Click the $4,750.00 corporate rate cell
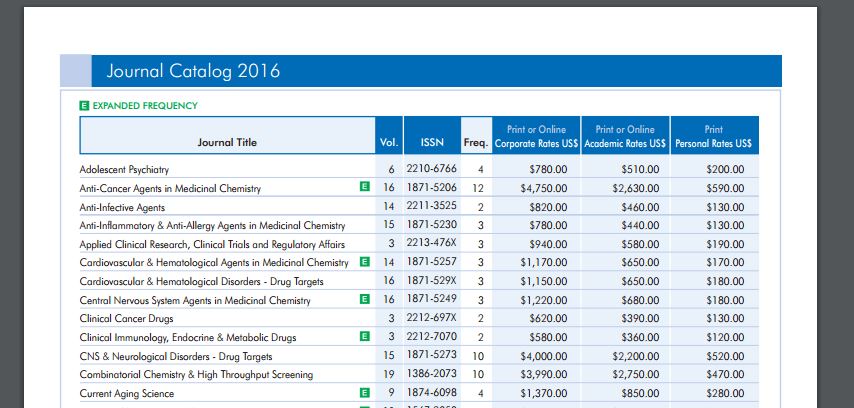Image resolution: width=854 pixels, height=408 pixels. pyautogui.click(x=544, y=188)
